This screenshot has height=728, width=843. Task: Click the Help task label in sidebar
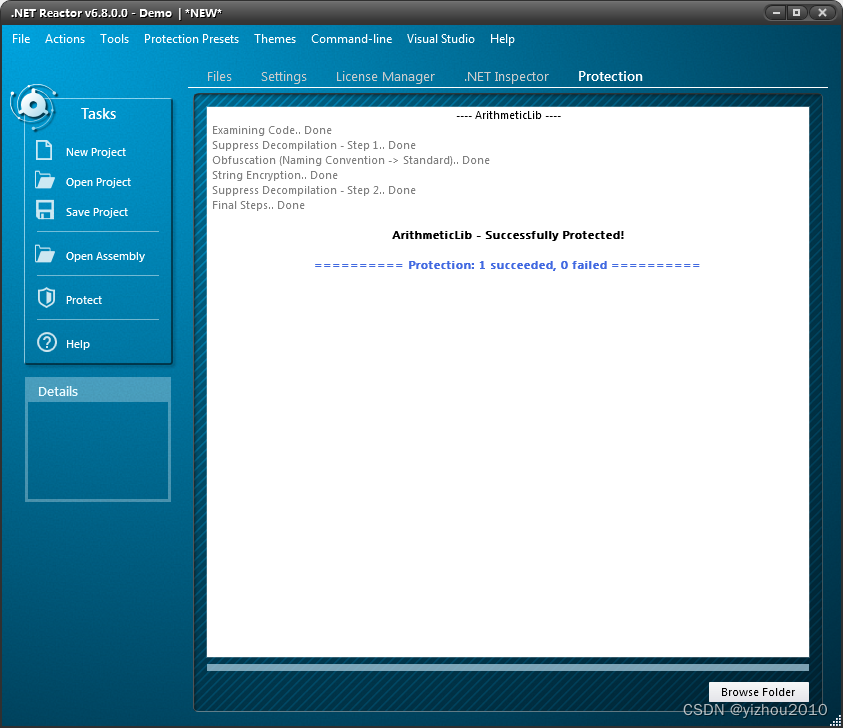78,344
